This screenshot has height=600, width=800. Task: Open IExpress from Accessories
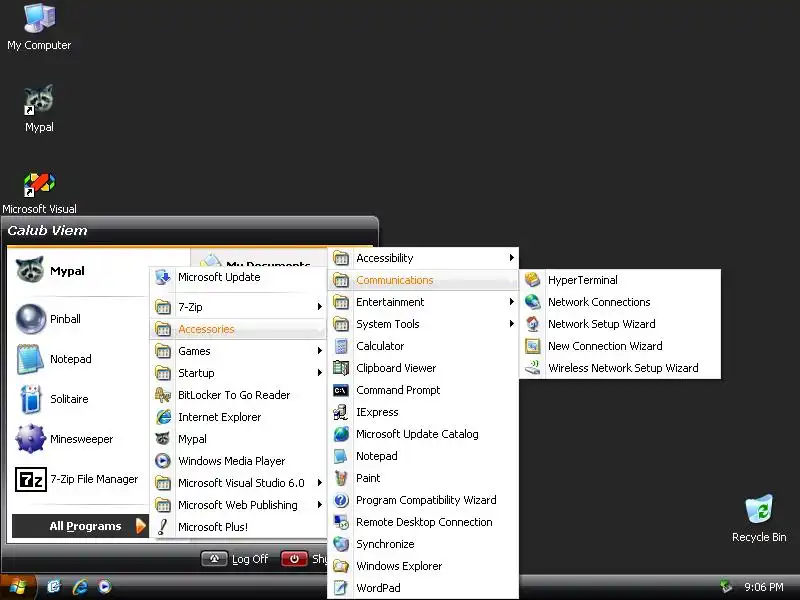coord(423,412)
